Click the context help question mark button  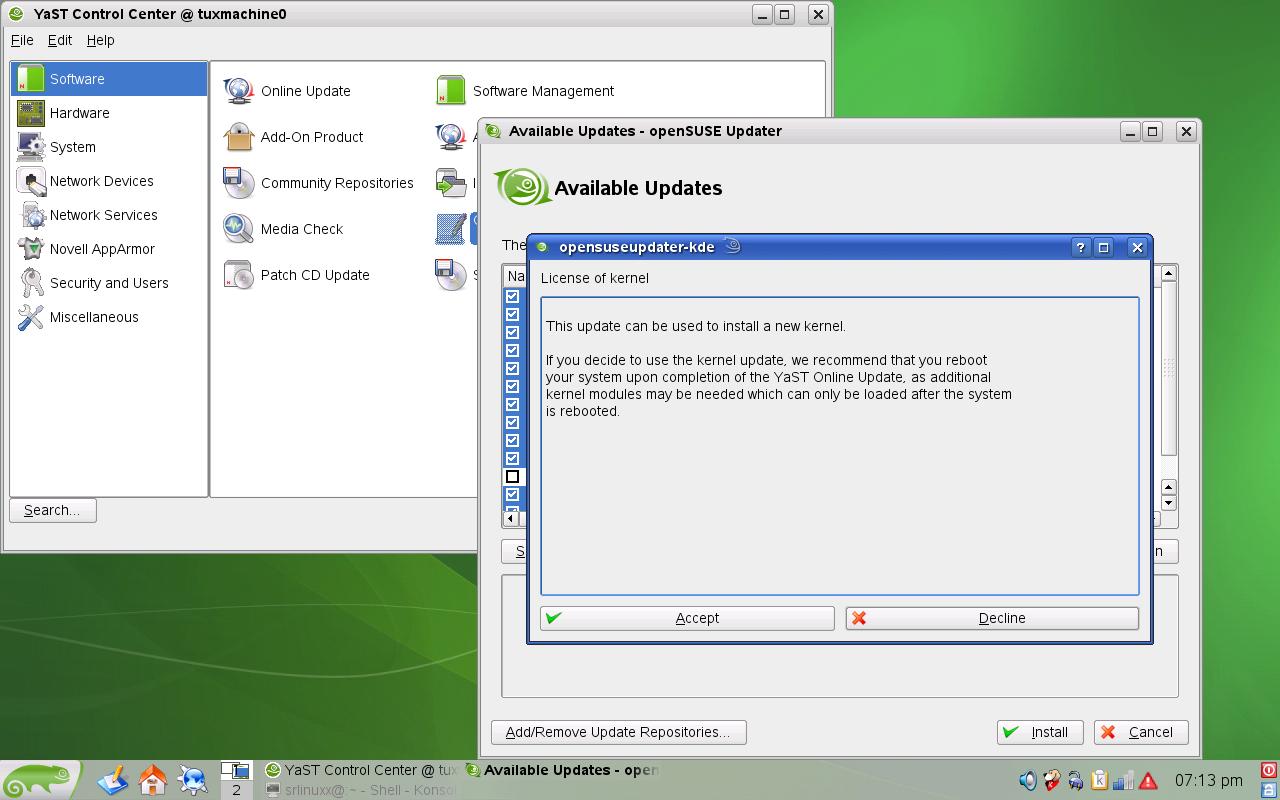coord(1080,247)
